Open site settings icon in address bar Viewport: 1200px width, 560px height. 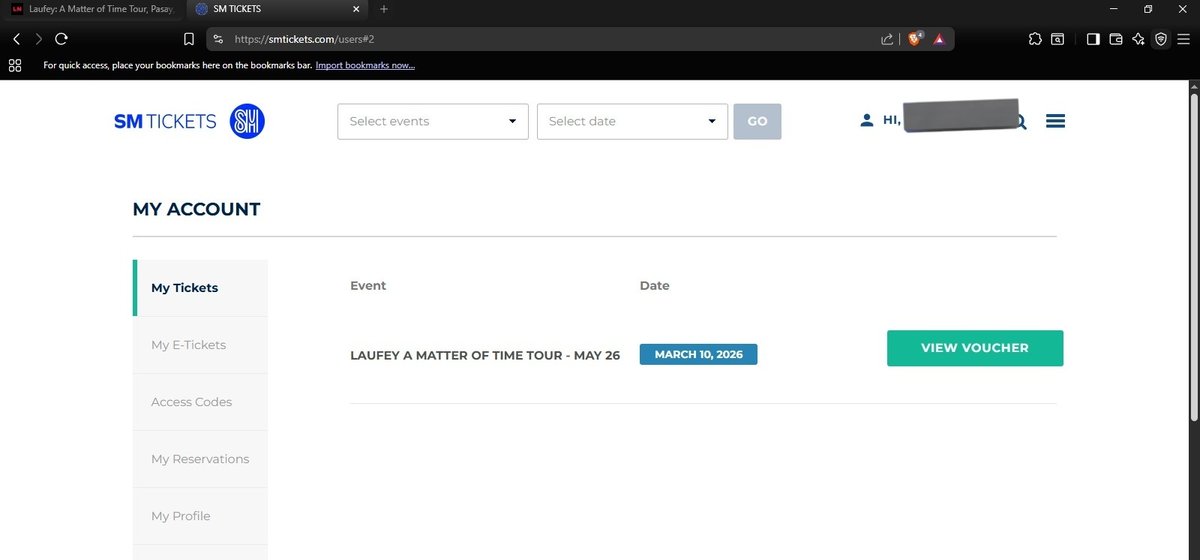[x=218, y=39]
